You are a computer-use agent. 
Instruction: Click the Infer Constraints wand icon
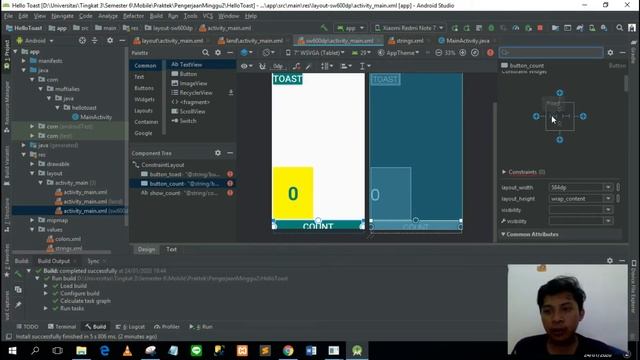pyautogui.click(x=309, y=66)
